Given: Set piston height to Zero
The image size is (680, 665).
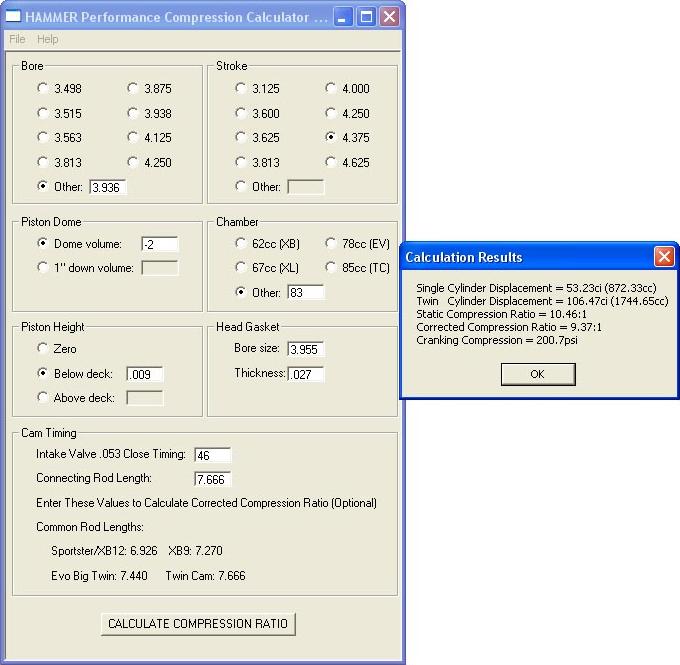Looking at the screenshot, I should tap(42, 349).
